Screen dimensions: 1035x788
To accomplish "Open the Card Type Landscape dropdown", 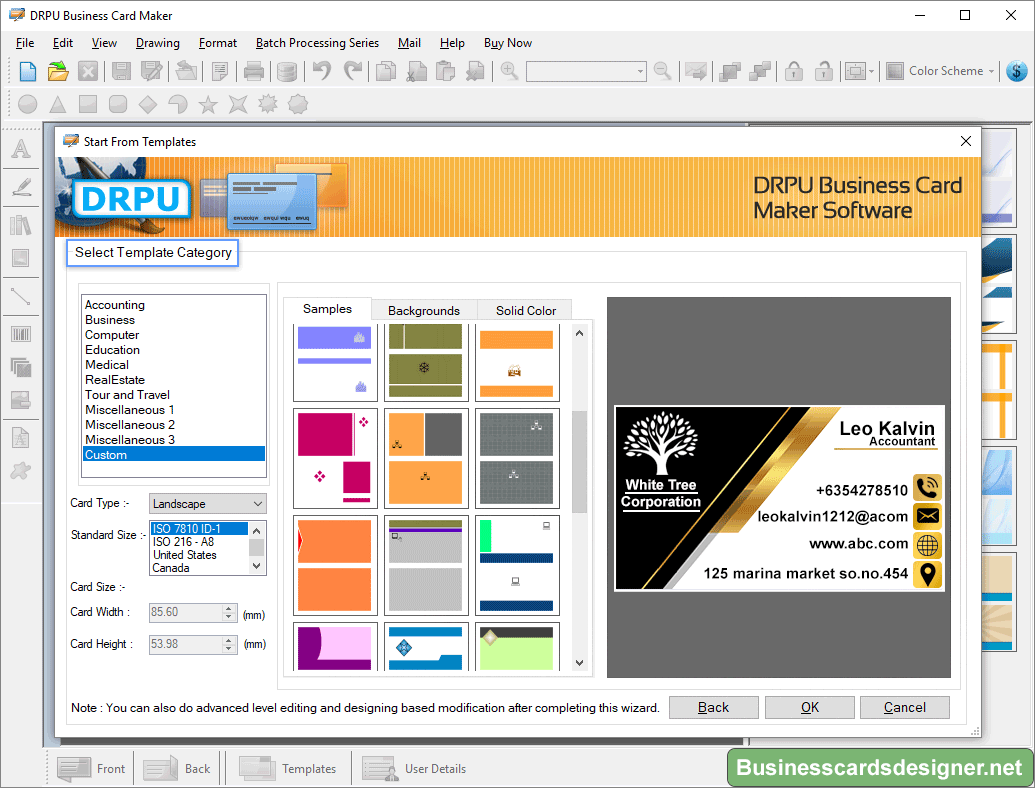I will coord(257,503).
